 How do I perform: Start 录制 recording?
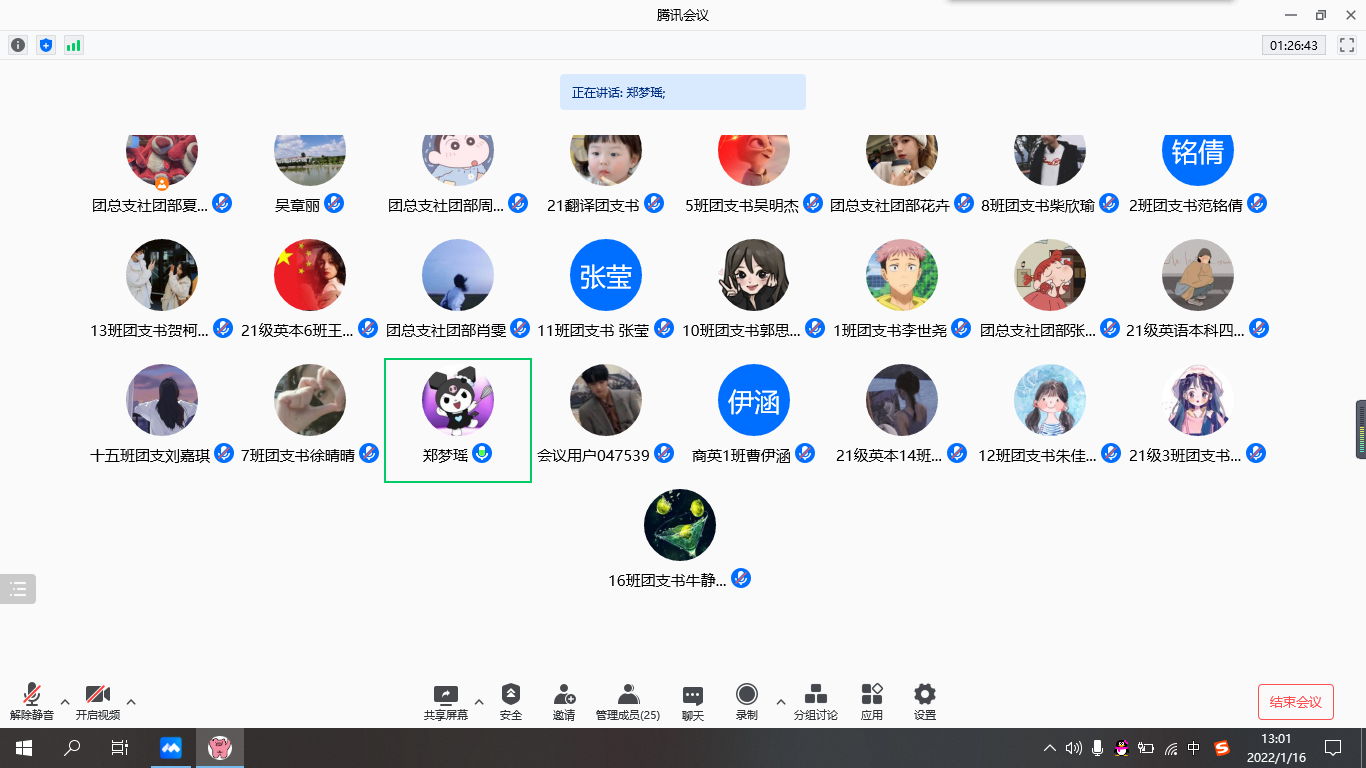[746, 702]
